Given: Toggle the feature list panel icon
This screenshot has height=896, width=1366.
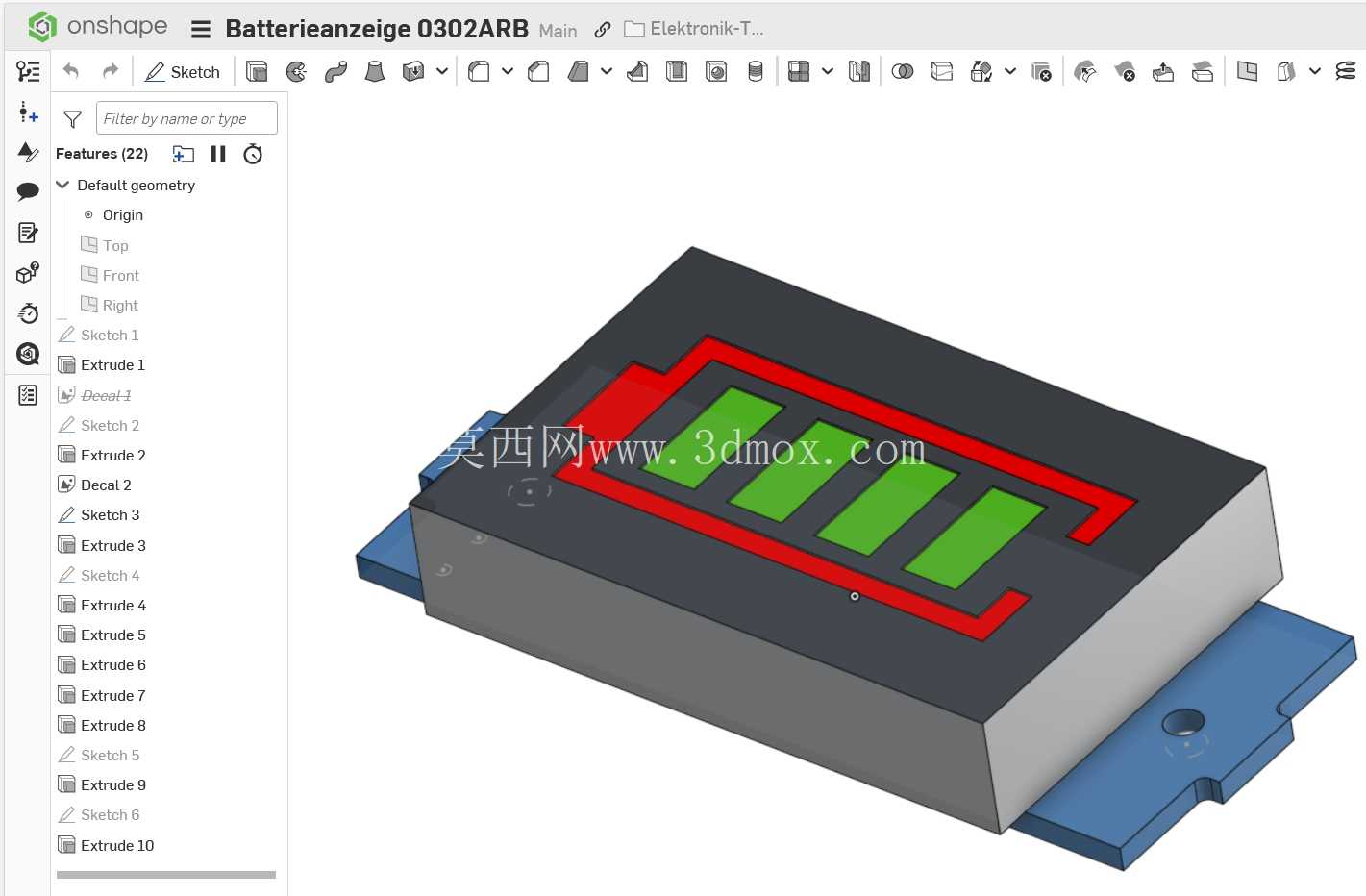Looking at the screenshot, I should point(28,71).
